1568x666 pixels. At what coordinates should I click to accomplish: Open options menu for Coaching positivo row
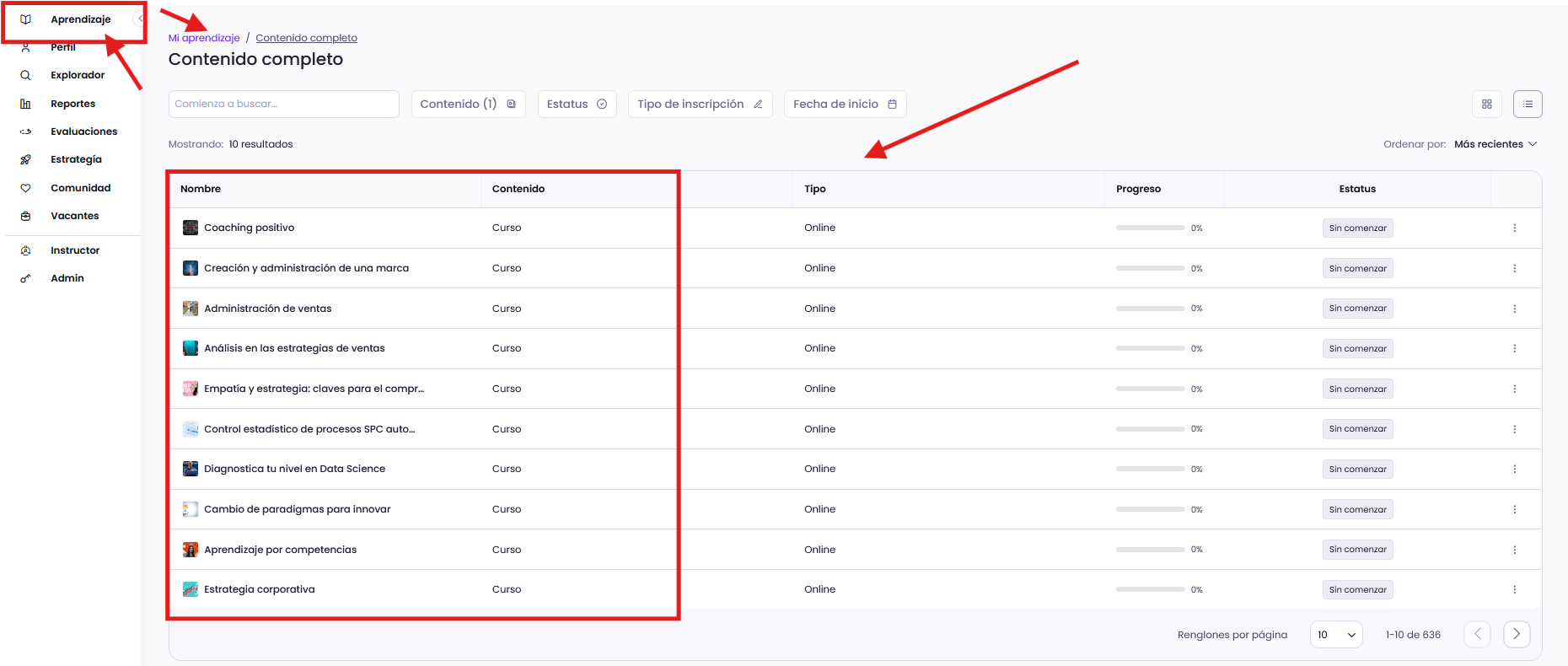coord(1514,228)
